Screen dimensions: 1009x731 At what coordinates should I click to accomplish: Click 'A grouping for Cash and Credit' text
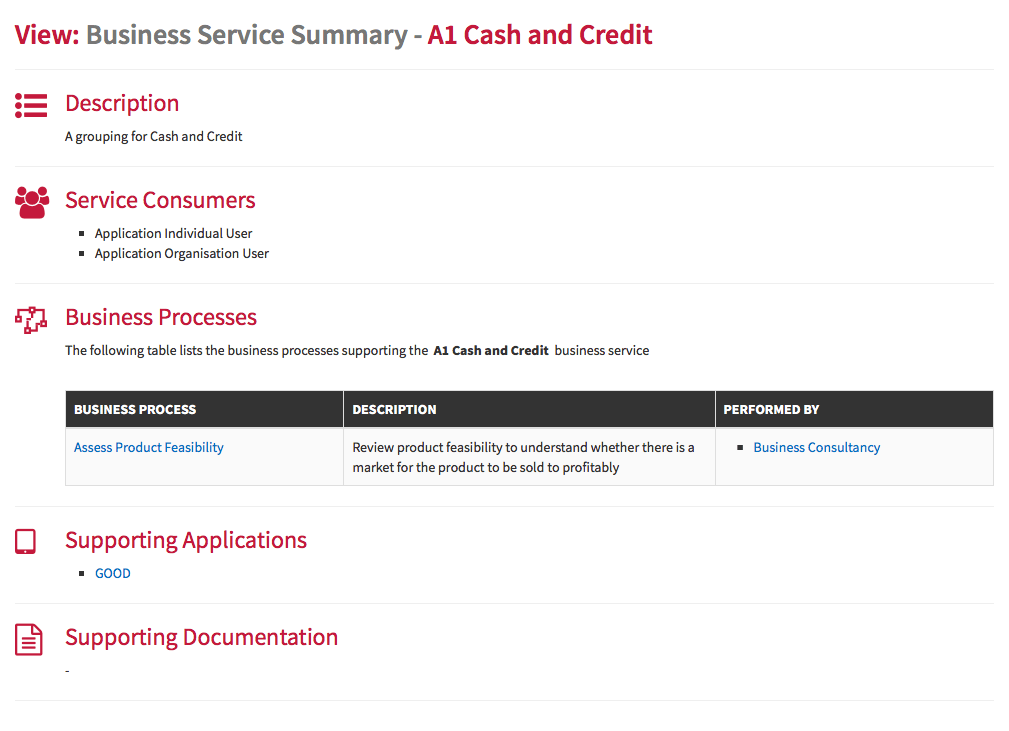click(154, 136)
